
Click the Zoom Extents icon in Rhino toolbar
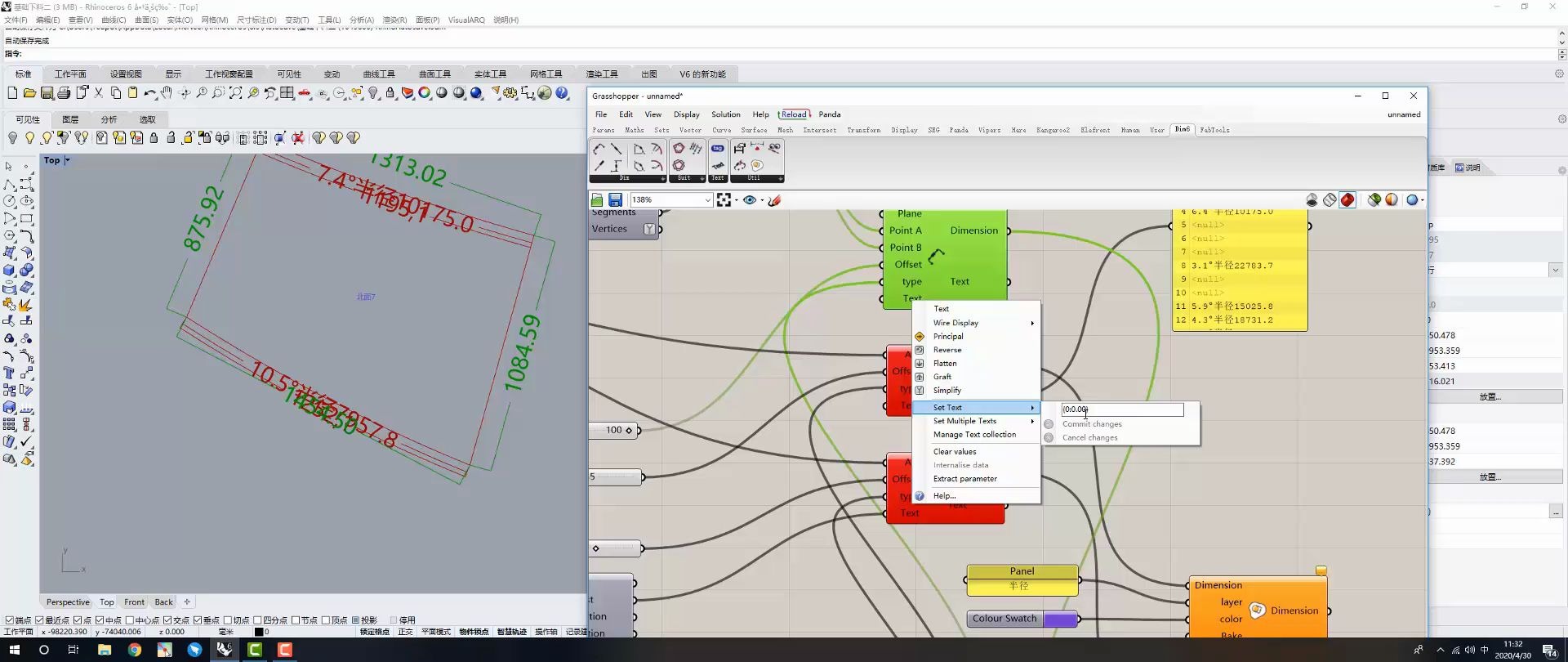point(236,93)
